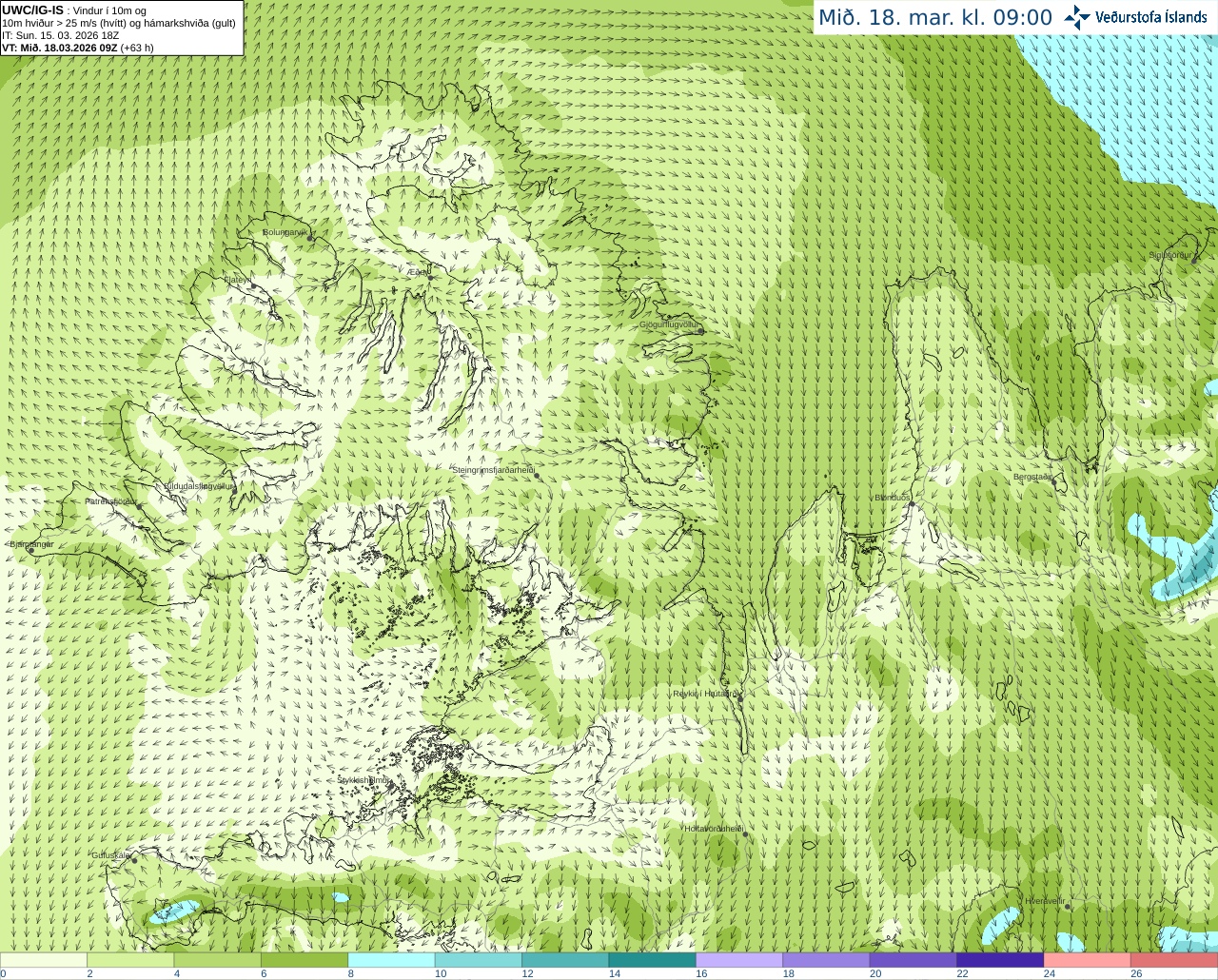The width and height of the screenshot is (1218, 980).
Task: Click the Holtavörðuheiði station marker dot
Action: [x=745, y=834]
